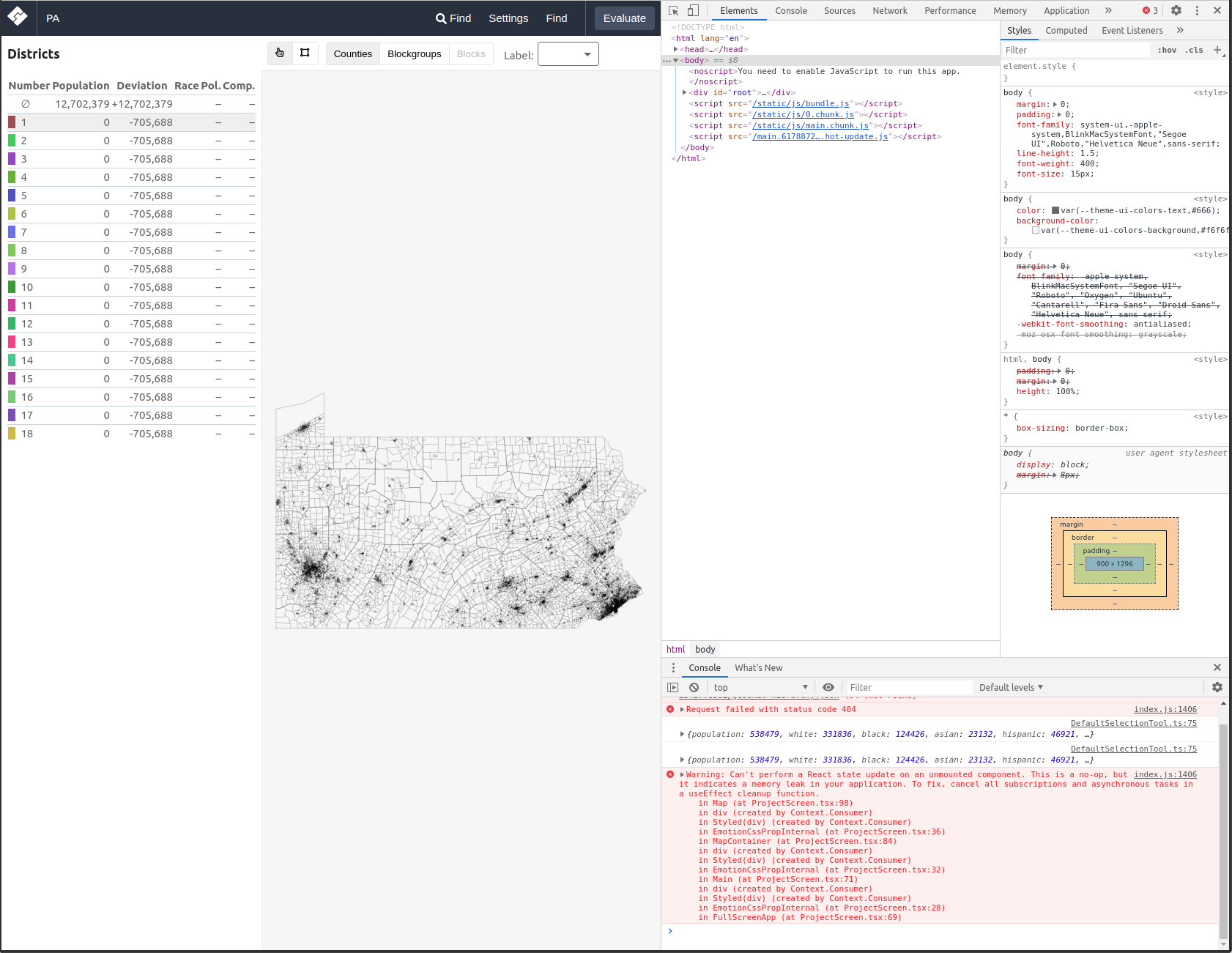Click the Evaluate button
Image resolution: width=1232 pixels, height=953 pixels.
(623, 18)
